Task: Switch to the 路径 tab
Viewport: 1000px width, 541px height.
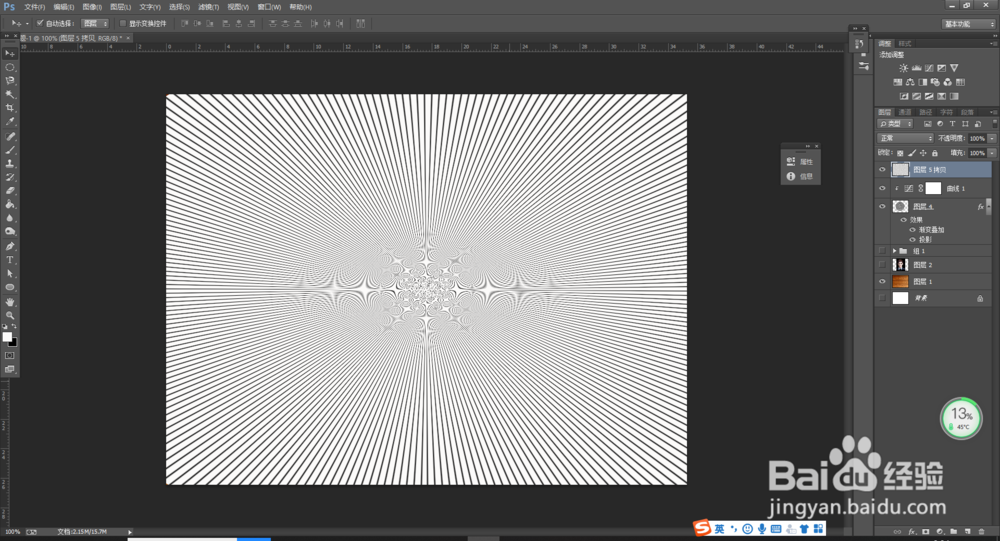Action: [x=925, y=112]
